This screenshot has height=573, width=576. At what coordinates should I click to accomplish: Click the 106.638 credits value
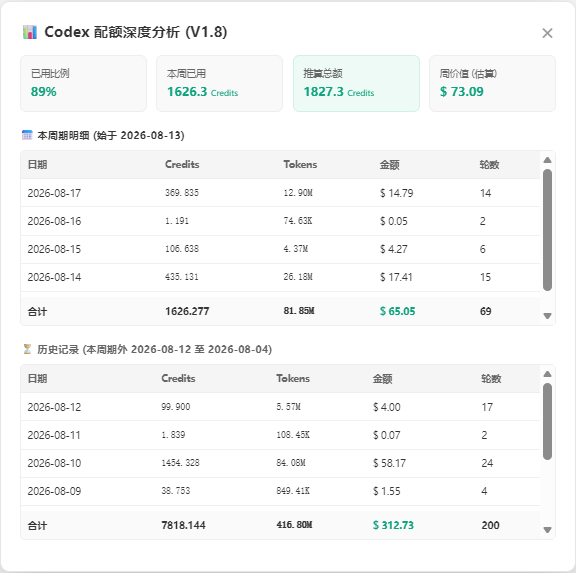182,249
